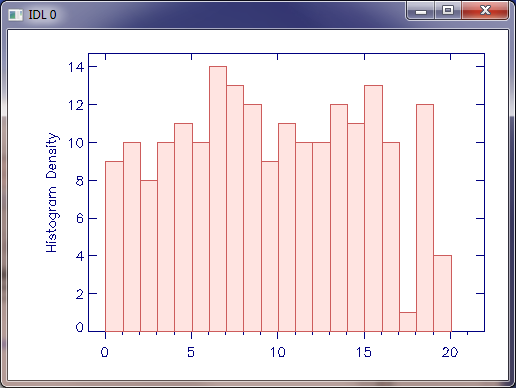
Task: Click the IDL 0 window icon
Action: pyautogui.click(x=15, y=15)
